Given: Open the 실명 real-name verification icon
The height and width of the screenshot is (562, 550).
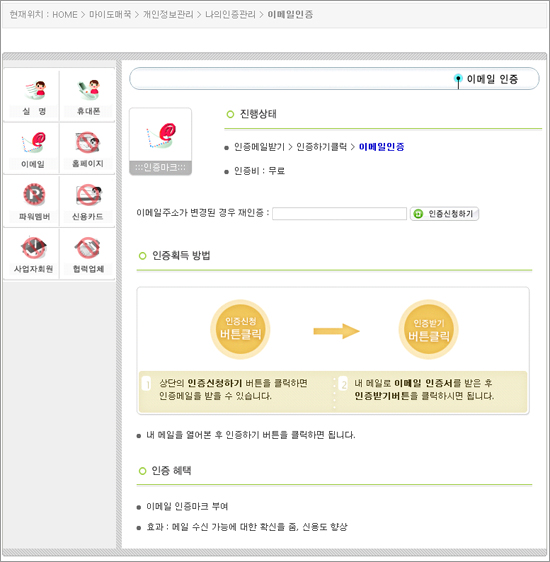Looking at the screenshot, I should pyautogui.click(x=34, y=95).
